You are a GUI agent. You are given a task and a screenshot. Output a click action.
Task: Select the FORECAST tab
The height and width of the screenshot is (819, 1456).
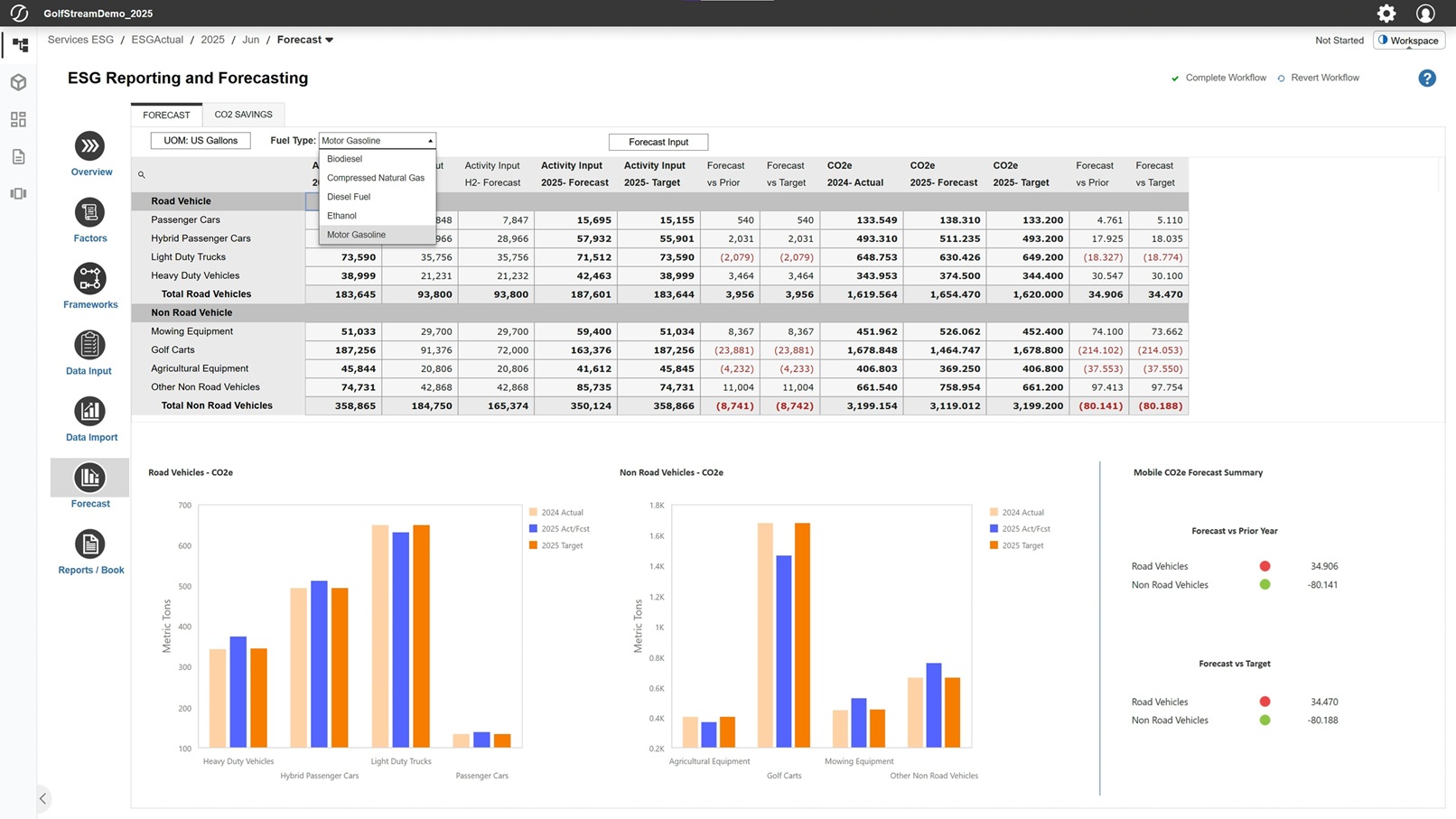[x=166, y=115]
